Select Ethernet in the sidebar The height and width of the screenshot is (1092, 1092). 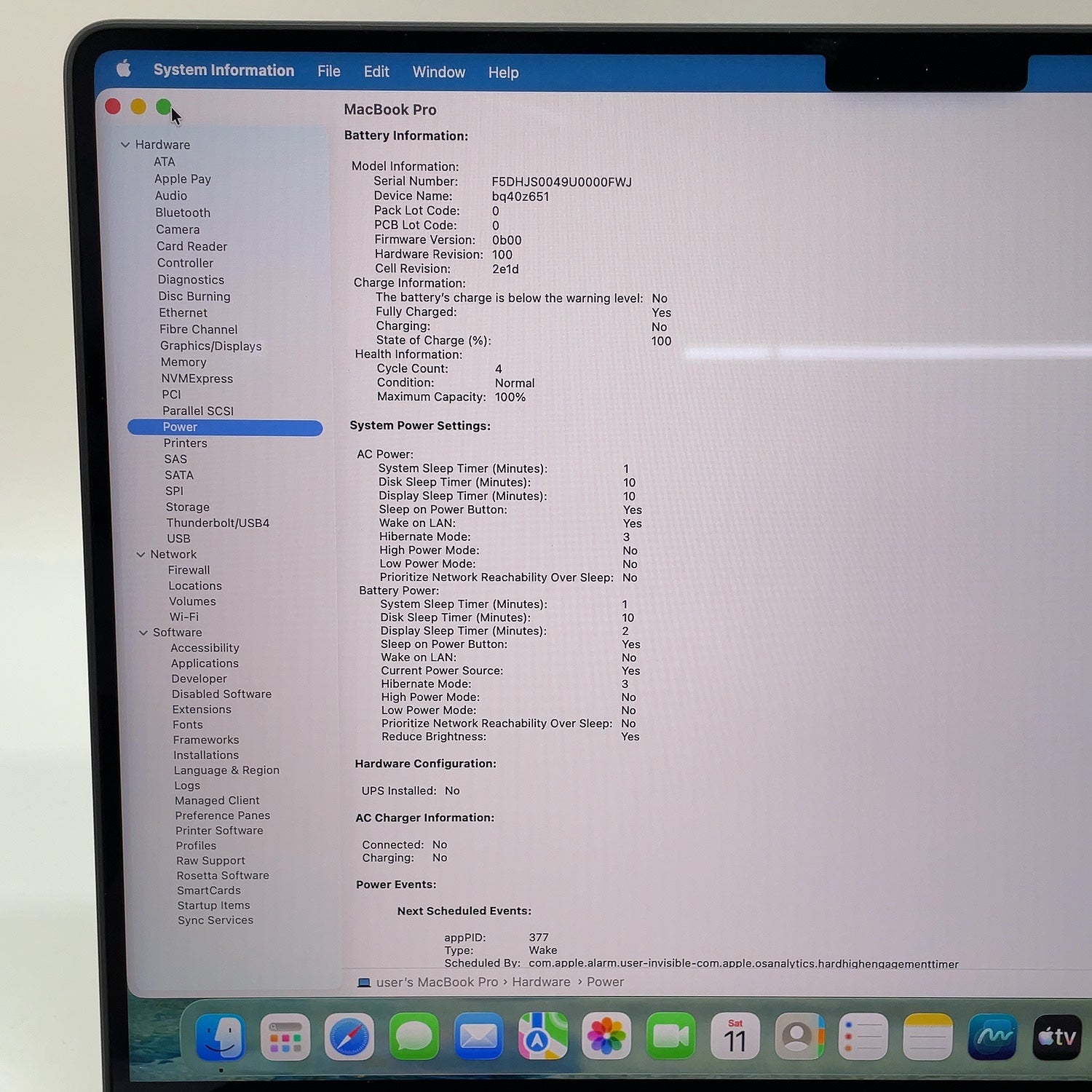pos(183,312)
